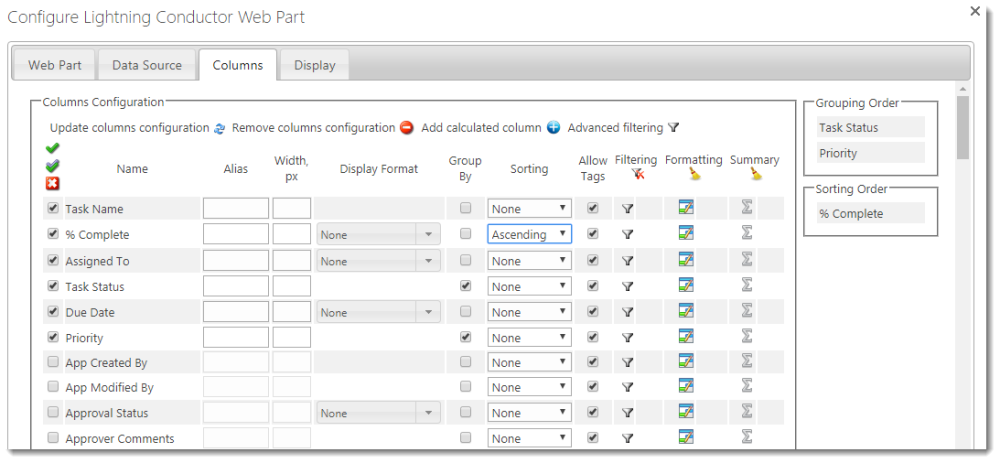The width and height of the screenshot is (1000, 463).
Task: Click Update columns configuration link
Action: click(129, 128)
